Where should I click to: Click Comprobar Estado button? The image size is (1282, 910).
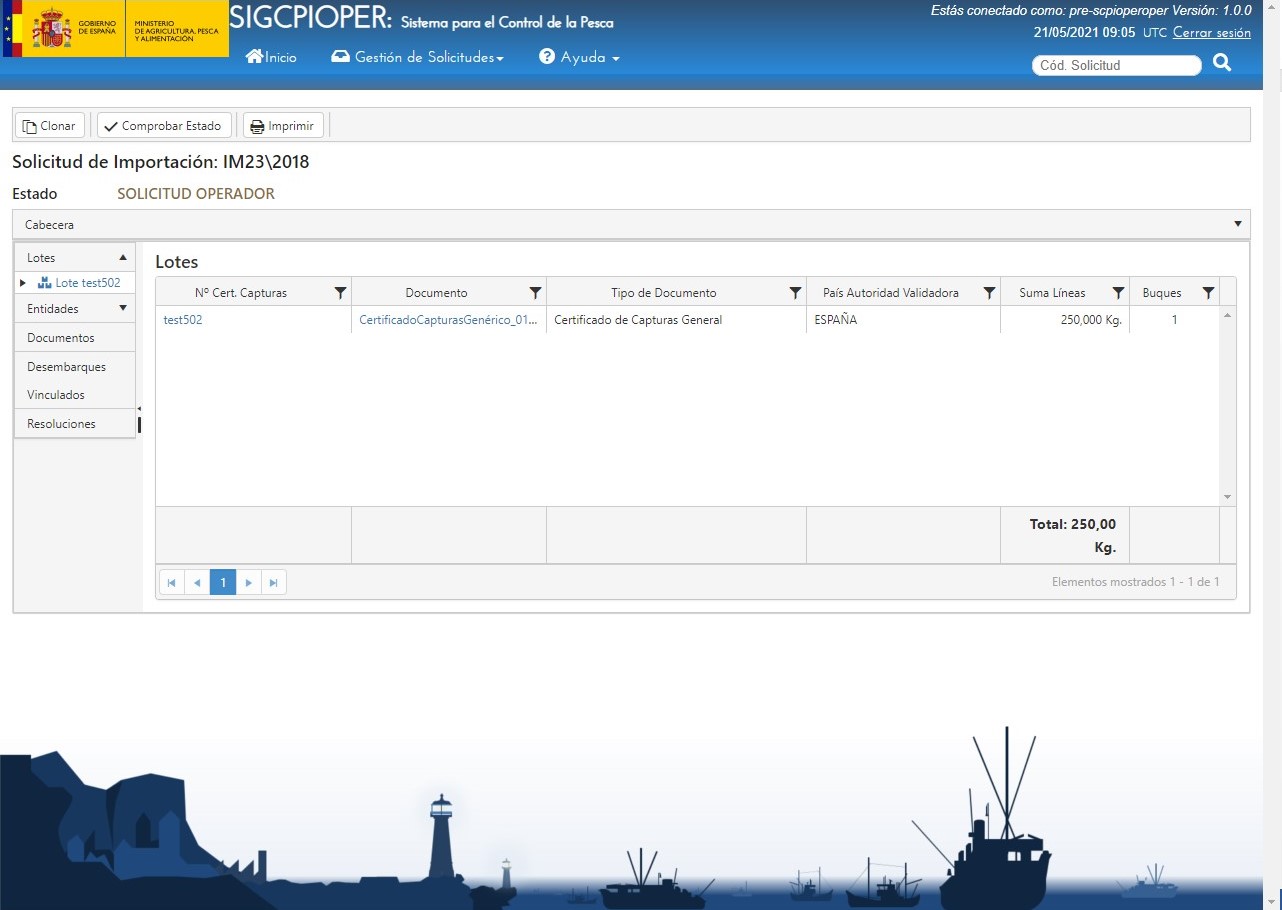164,126
